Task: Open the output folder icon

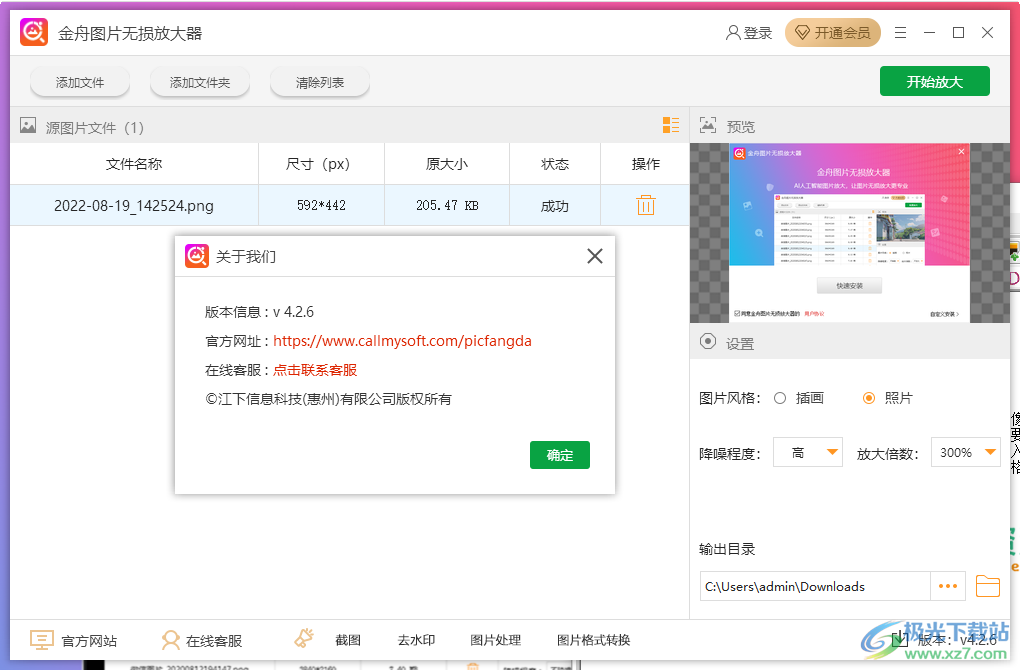Action: coord(987,586)
